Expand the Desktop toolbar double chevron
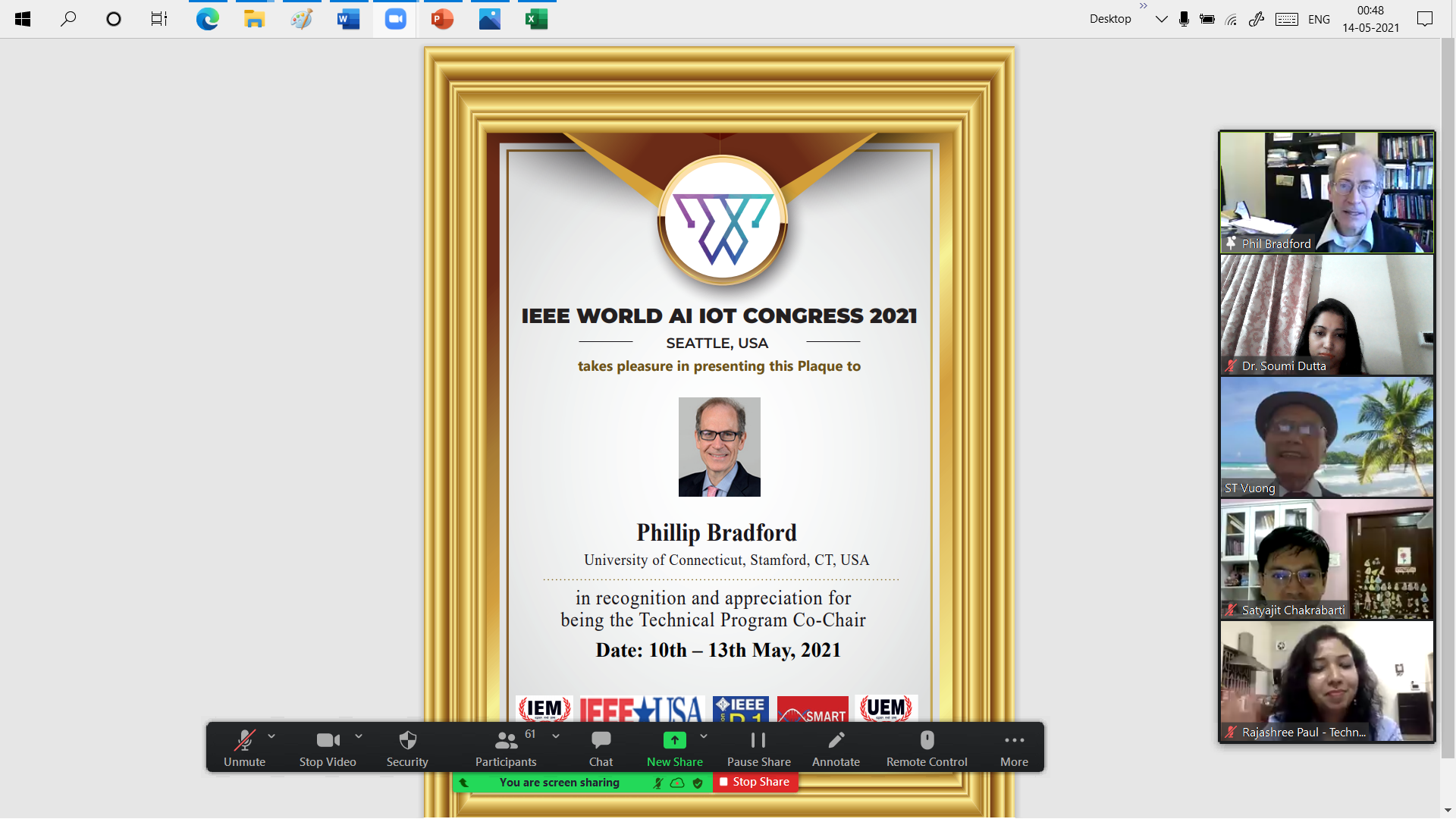1456x819 pixels. point(1144,6)
